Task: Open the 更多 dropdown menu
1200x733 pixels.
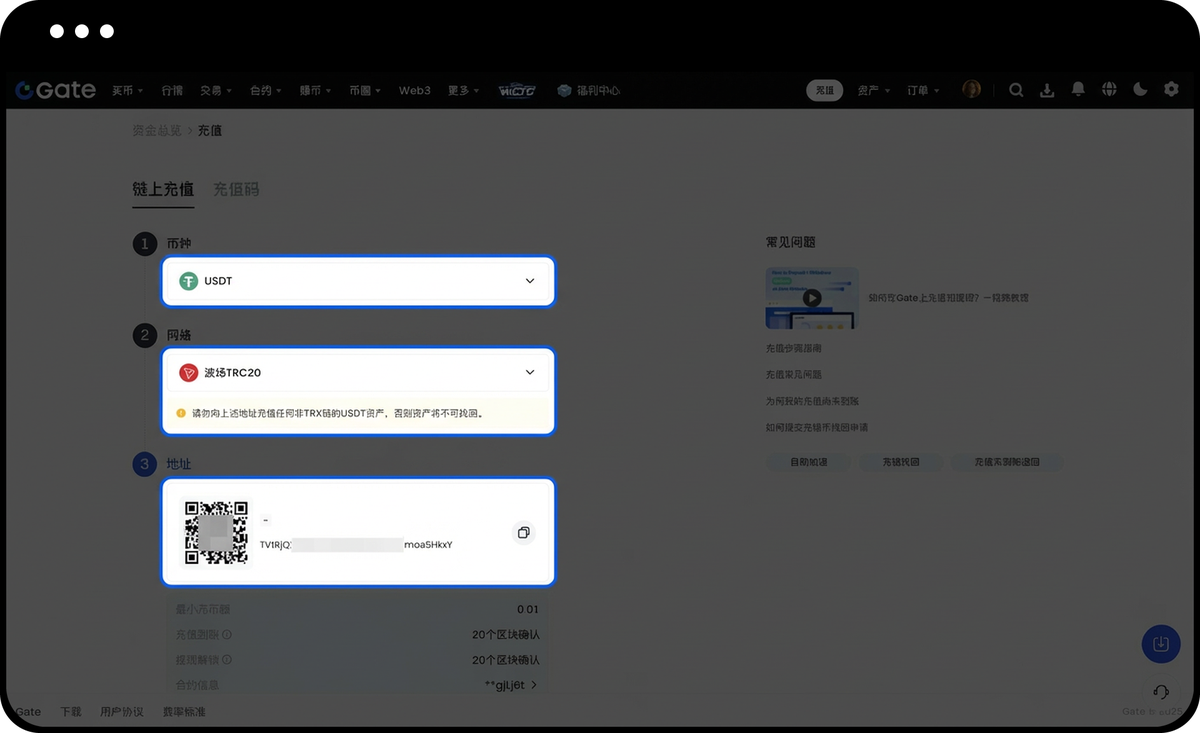Action: point(464,90)
